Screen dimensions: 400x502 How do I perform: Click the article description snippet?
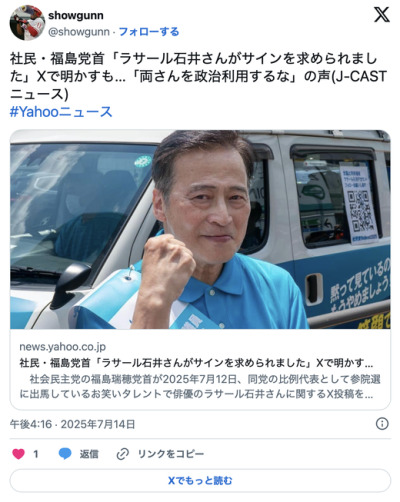(200, 387)
